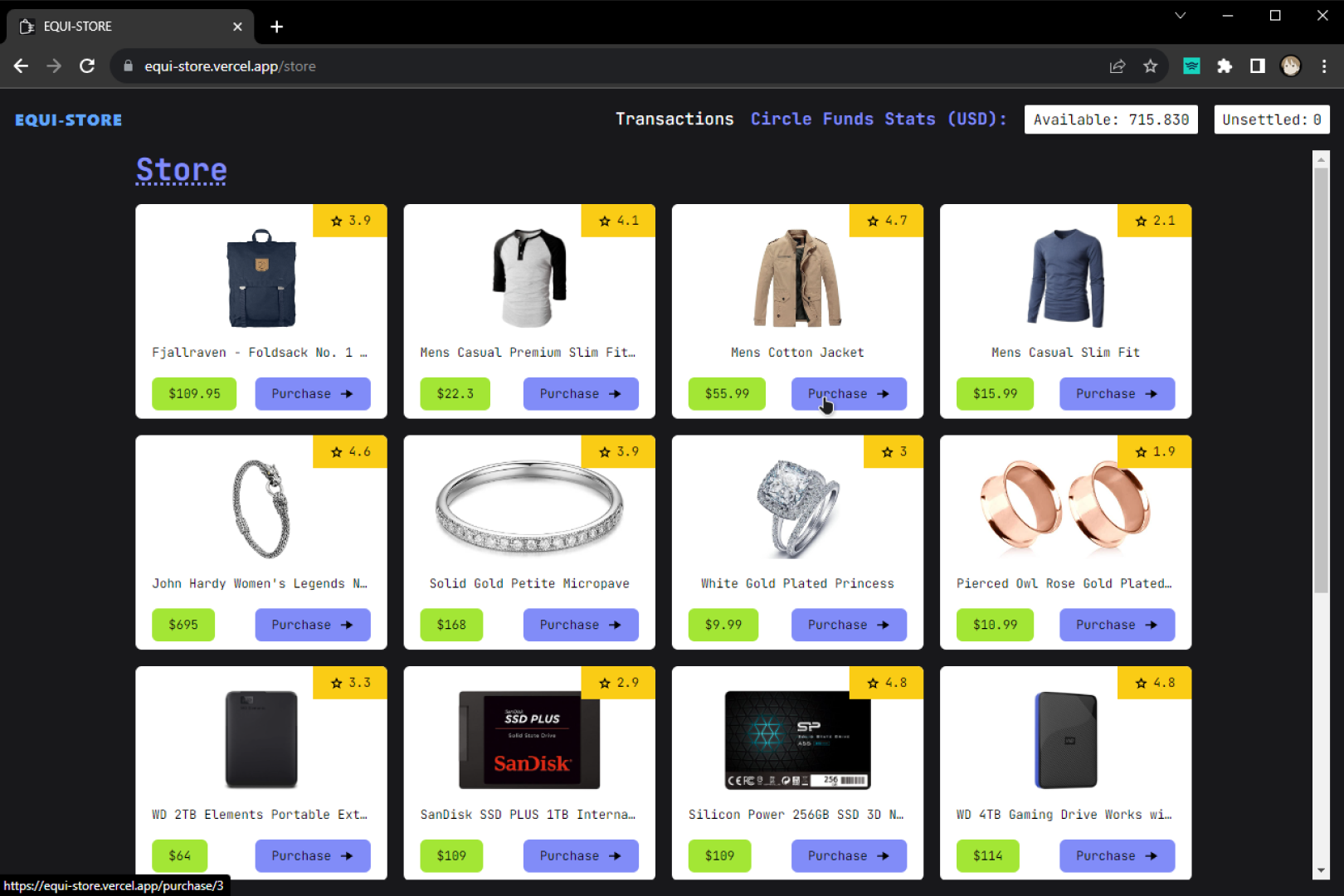Click the Mens Casual Slim Fit title
Viewport: 1344px width, 896px height.
pyautogui.click(x=1065, y=353)
